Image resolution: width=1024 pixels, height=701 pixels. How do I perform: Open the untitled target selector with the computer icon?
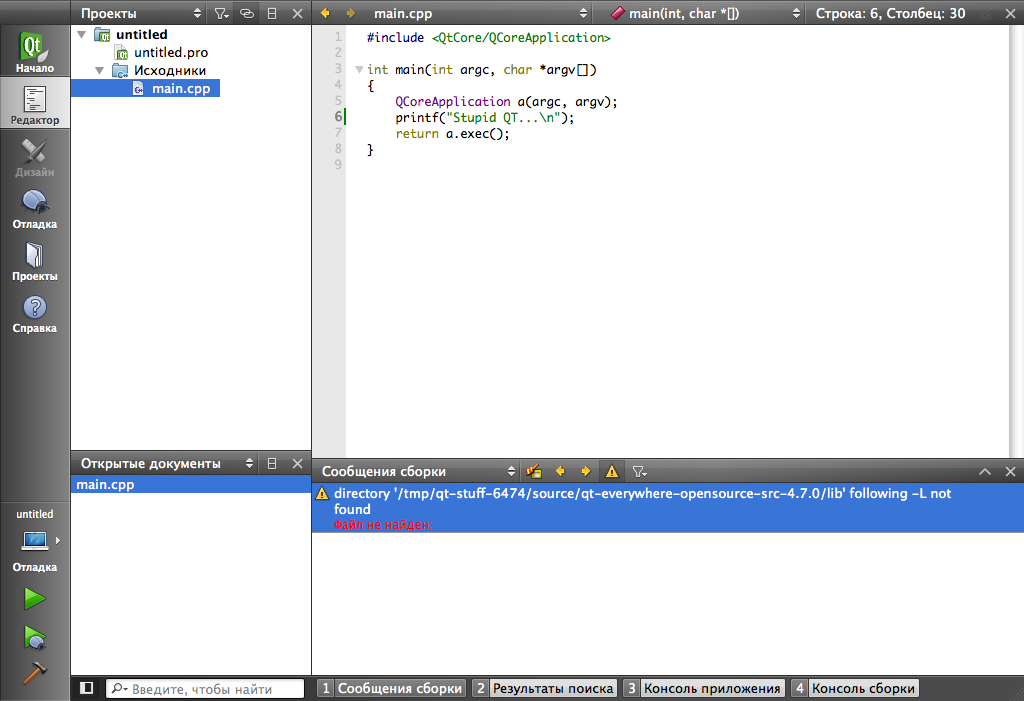coord(35,540)
